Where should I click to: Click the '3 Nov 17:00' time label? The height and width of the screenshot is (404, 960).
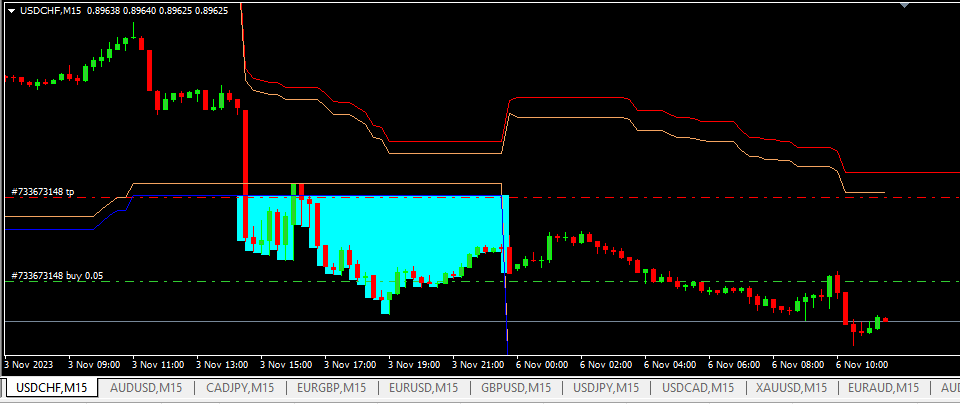click(x=350, y=364)
